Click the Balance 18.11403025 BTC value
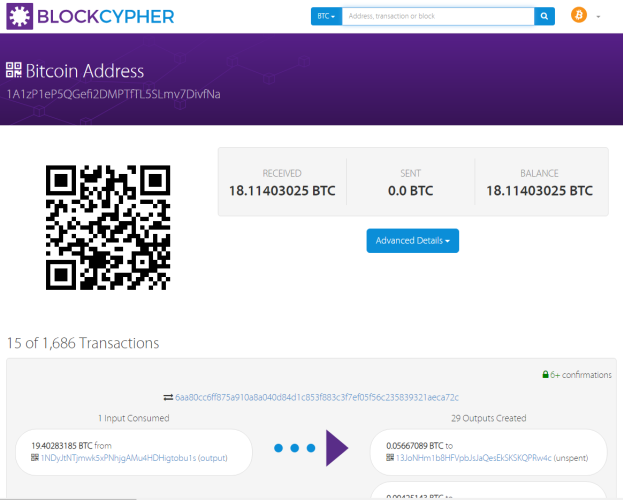 pyautogui.click(x=540, y=191)
